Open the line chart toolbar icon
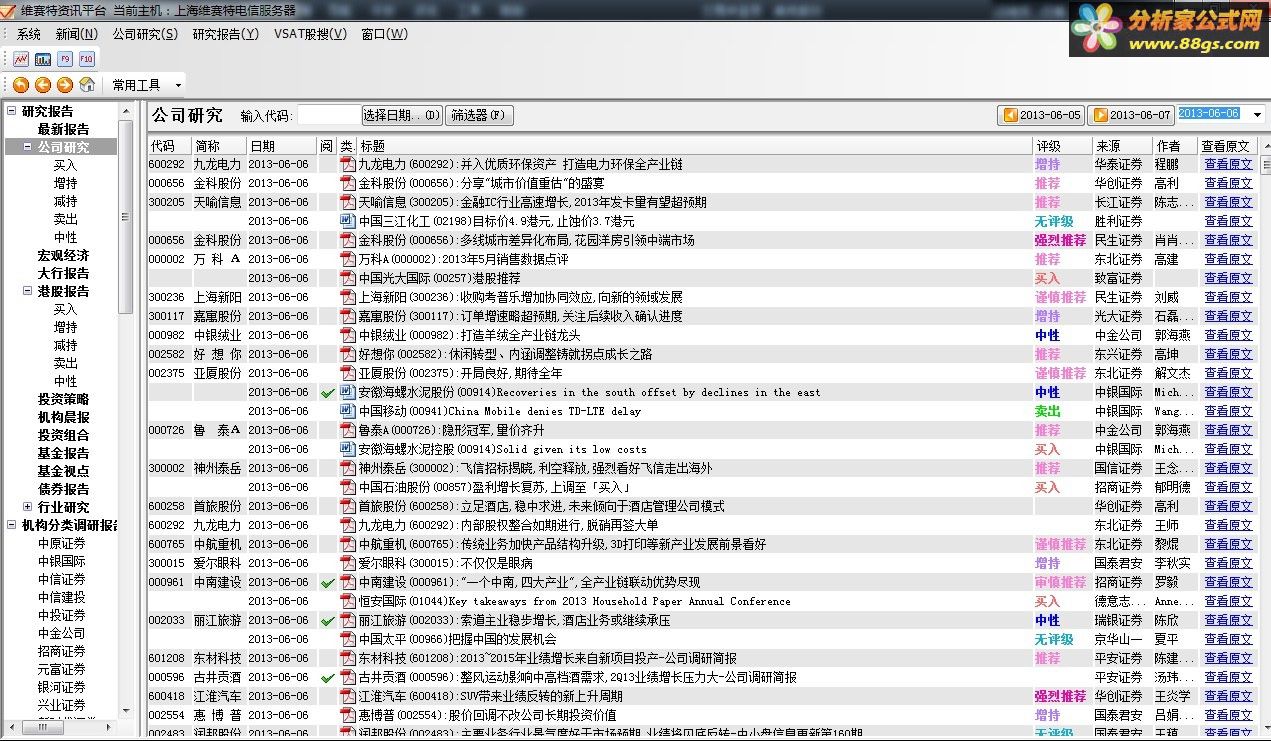The image size is (1271, 741). coord(21,59)
